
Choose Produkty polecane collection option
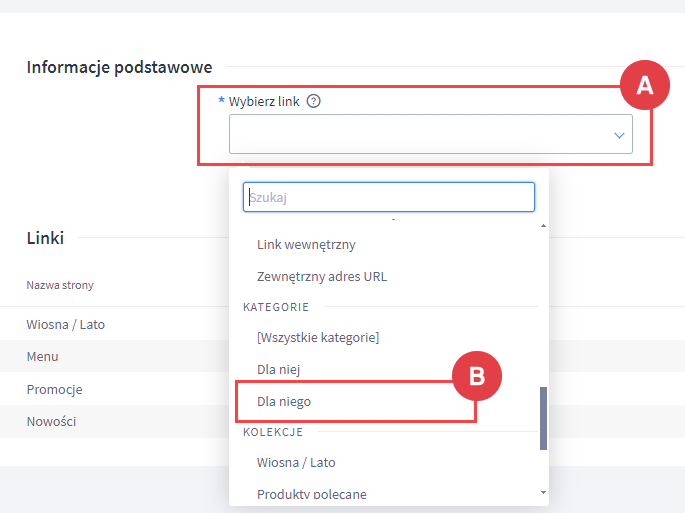[311, 494]
